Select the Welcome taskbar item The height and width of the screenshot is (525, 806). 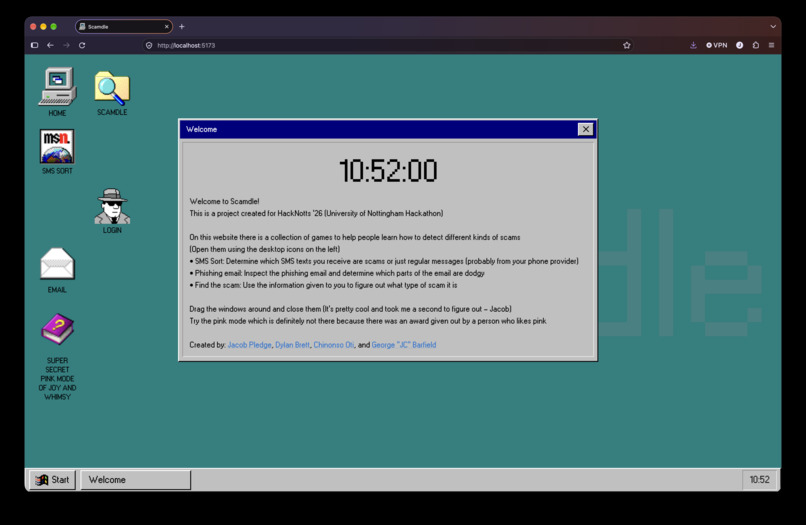coord(136,480)
